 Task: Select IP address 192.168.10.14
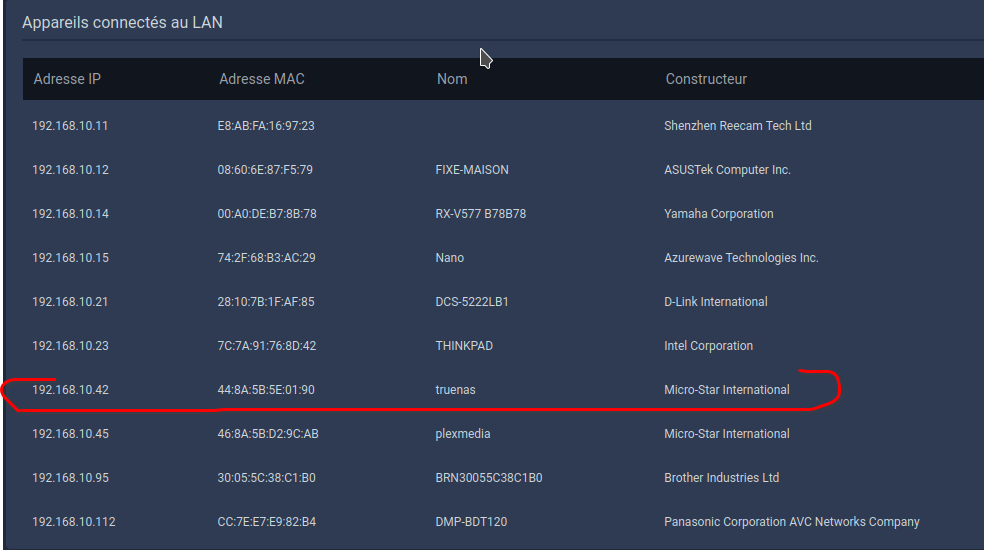click(x=70, y=213)
